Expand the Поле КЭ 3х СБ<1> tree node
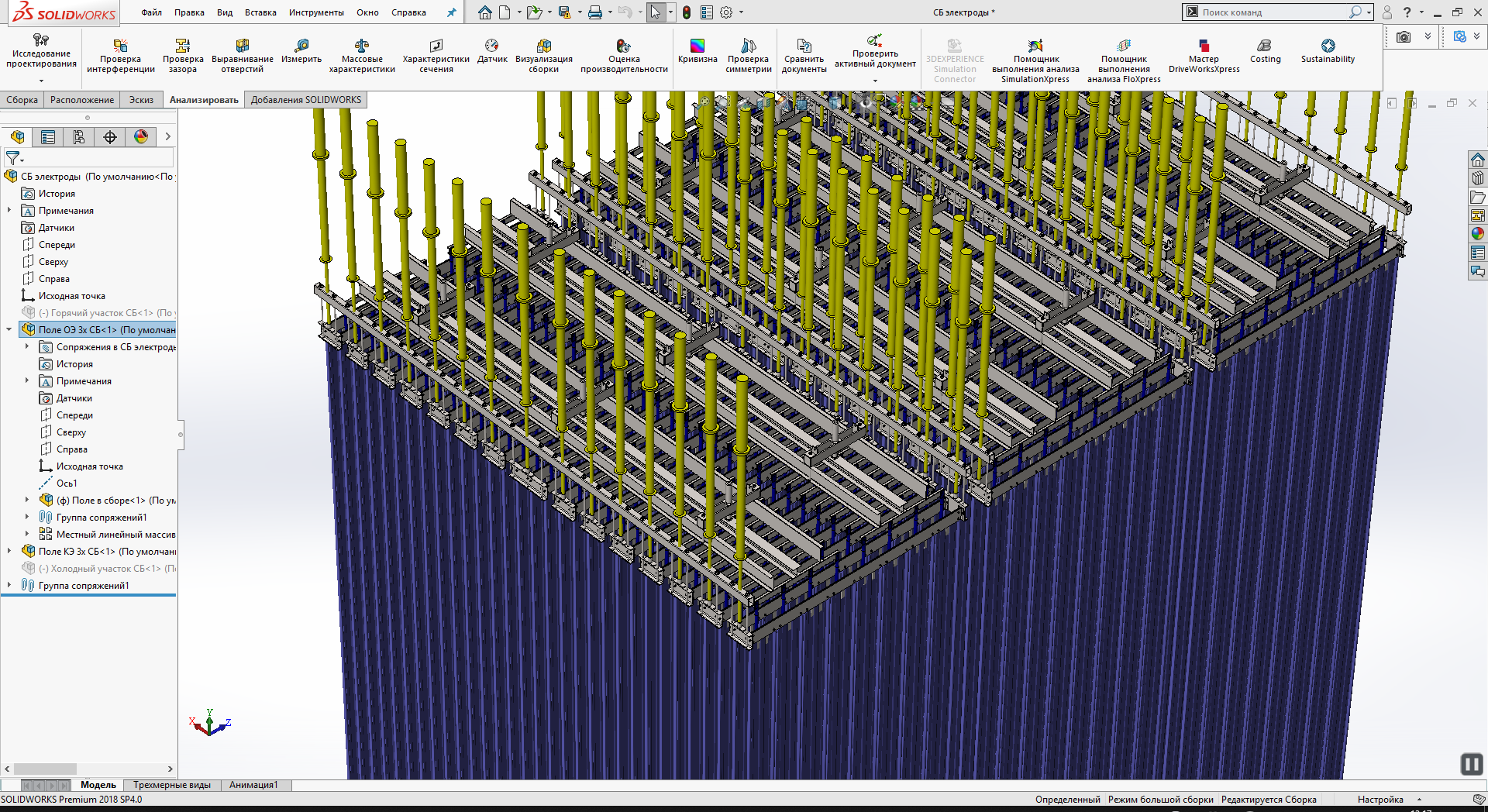 point(9,552)
